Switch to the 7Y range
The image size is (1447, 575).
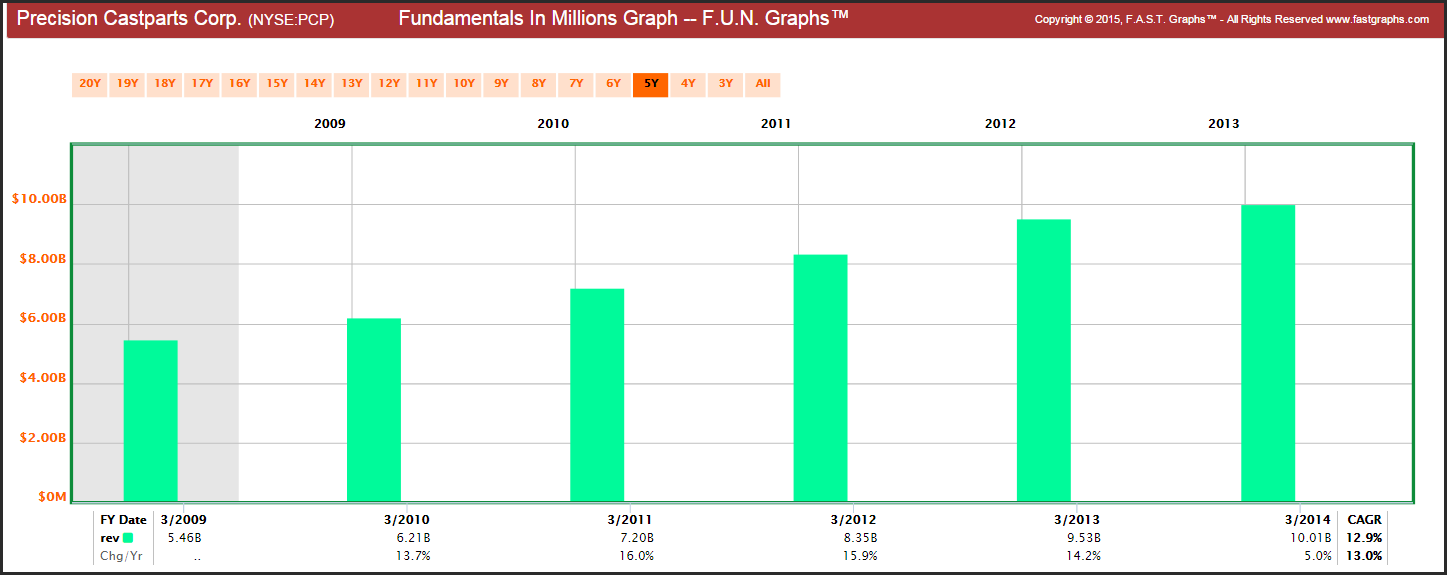tap(576, 84)
